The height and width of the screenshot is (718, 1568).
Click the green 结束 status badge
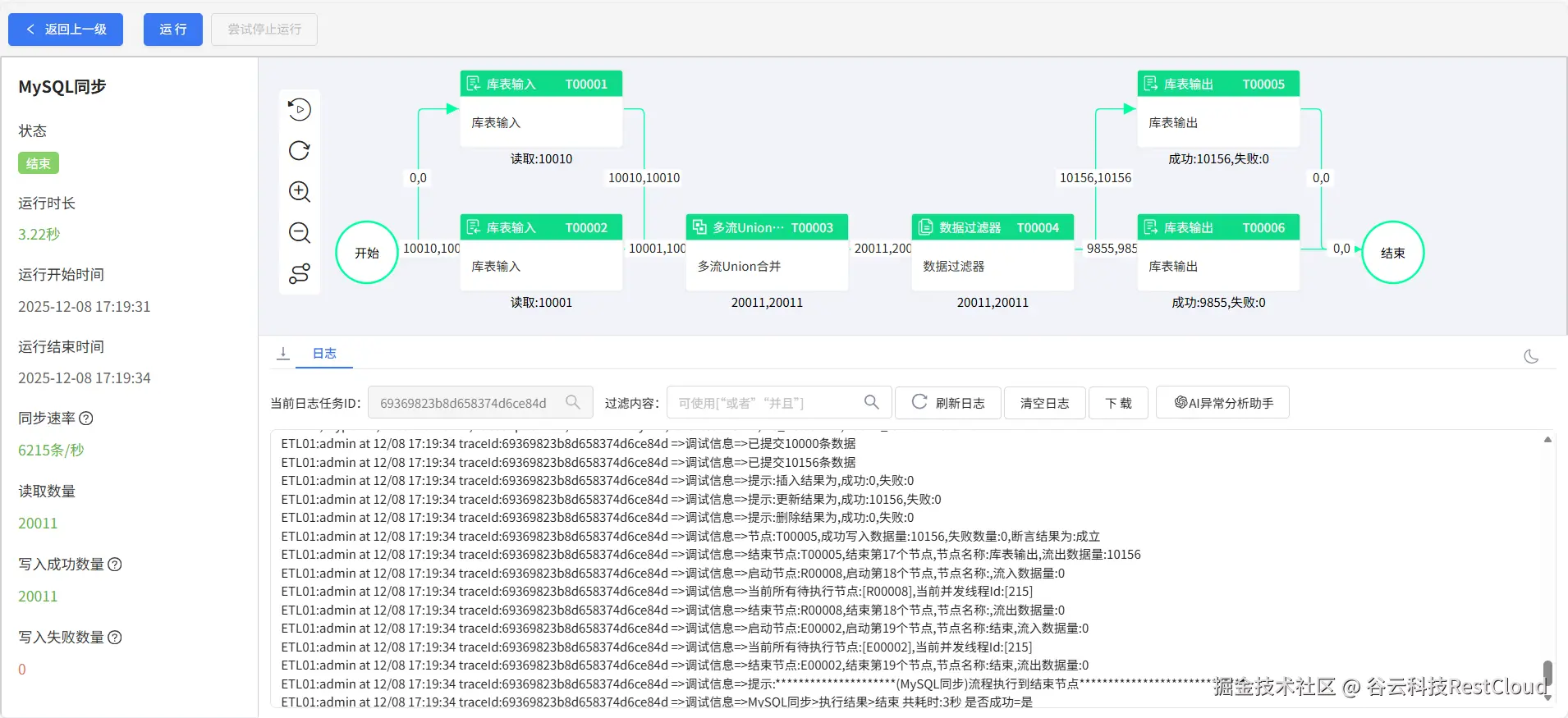(39, 163)
